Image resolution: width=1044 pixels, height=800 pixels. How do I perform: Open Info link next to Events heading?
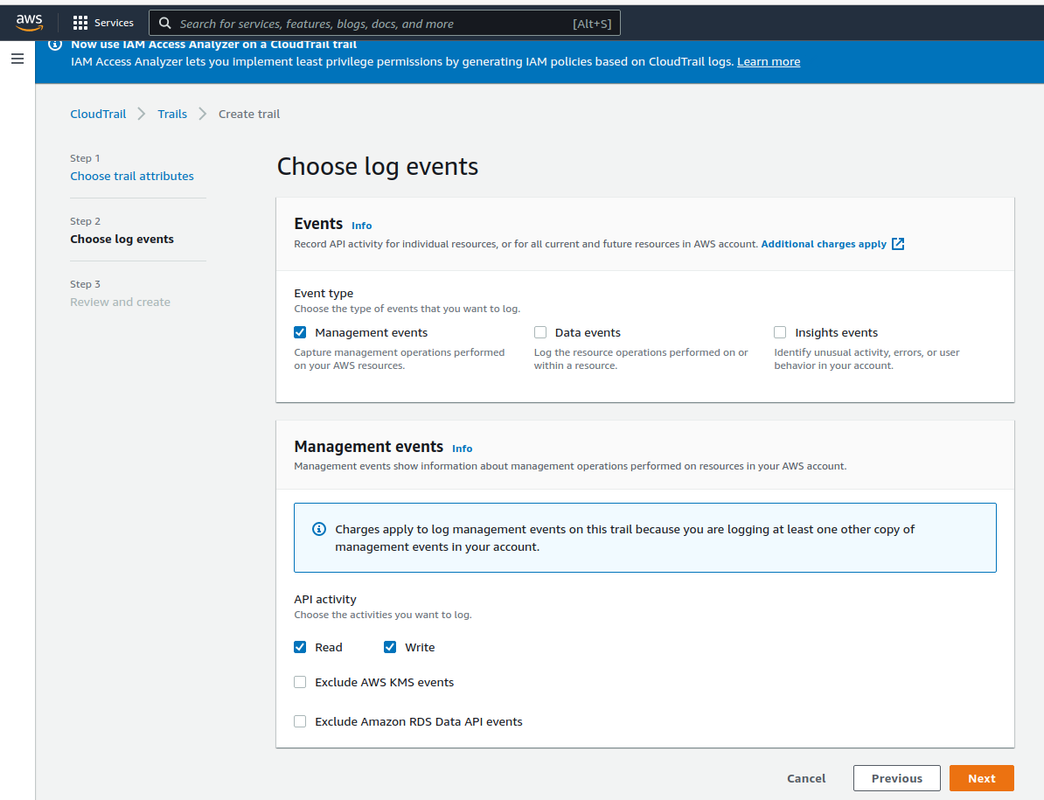coord(362,226)
